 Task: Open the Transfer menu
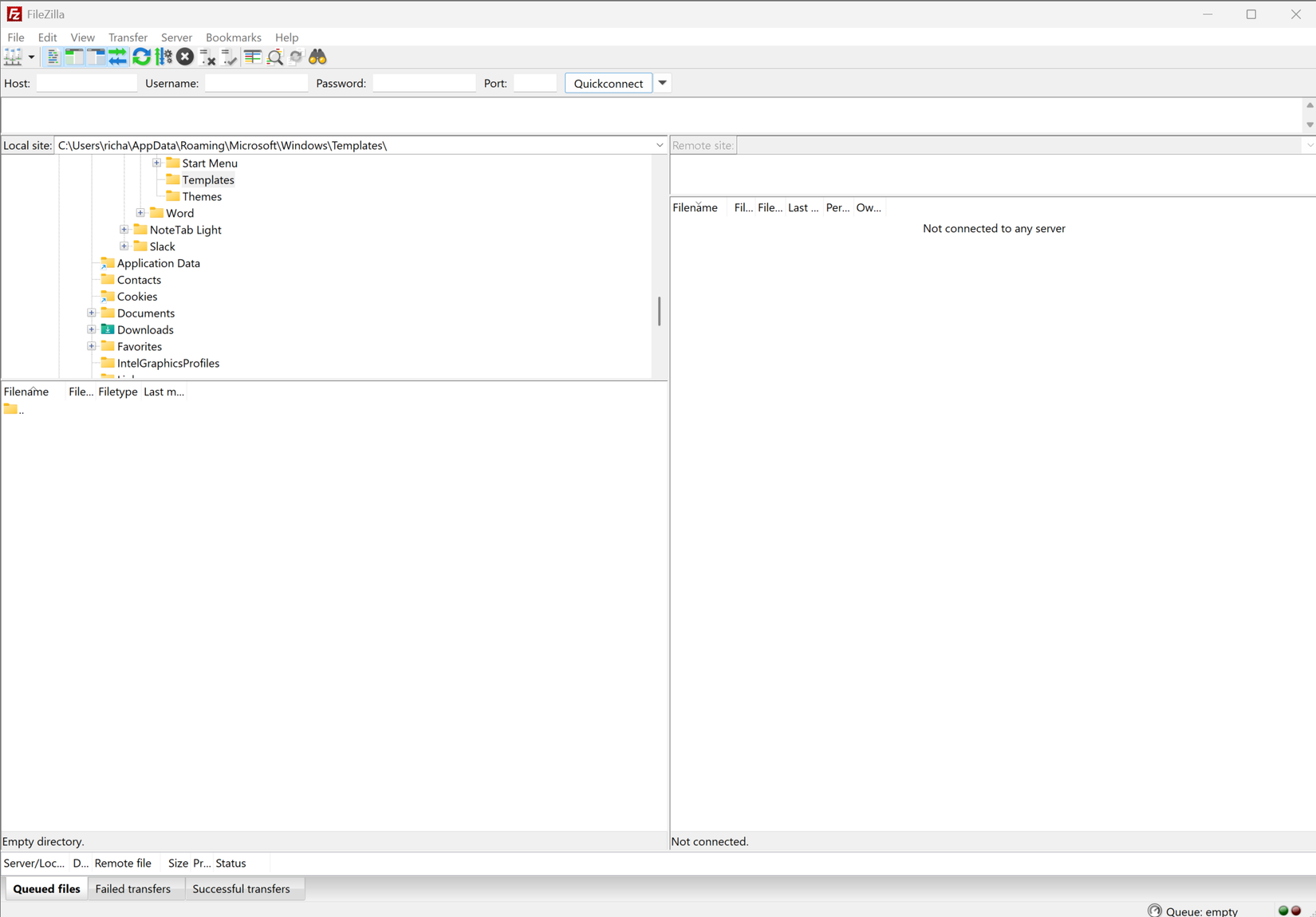[128, 37]
